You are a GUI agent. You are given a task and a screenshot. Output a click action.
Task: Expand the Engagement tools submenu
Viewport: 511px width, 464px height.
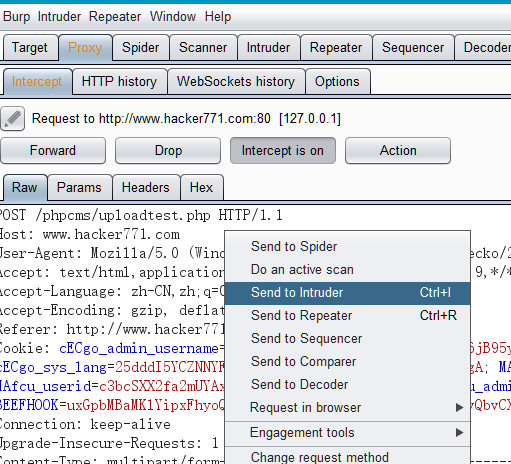click(x=347, y=433)
